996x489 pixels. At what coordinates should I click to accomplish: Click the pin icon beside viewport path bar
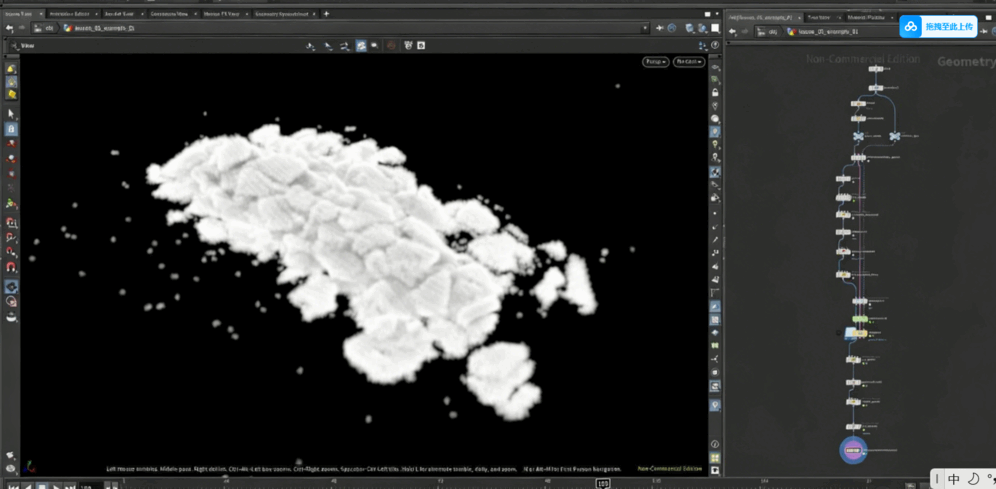tap(660, 28)
